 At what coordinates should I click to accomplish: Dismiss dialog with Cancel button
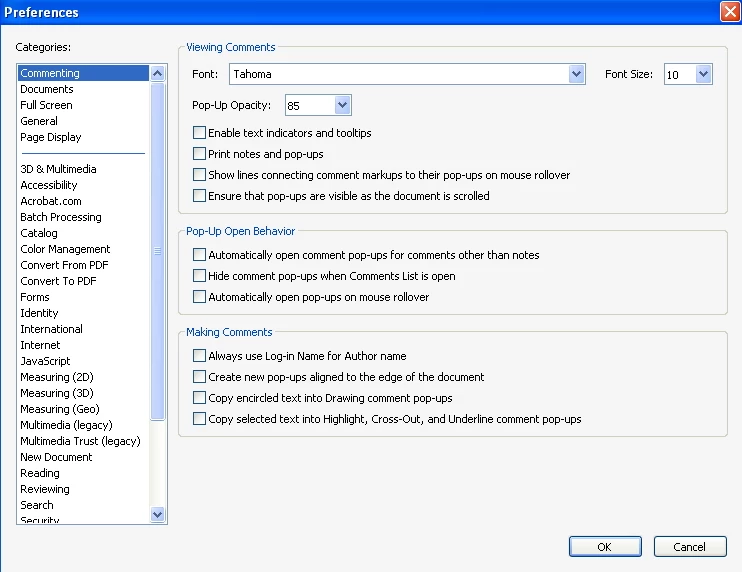click(x=689, y=546)
